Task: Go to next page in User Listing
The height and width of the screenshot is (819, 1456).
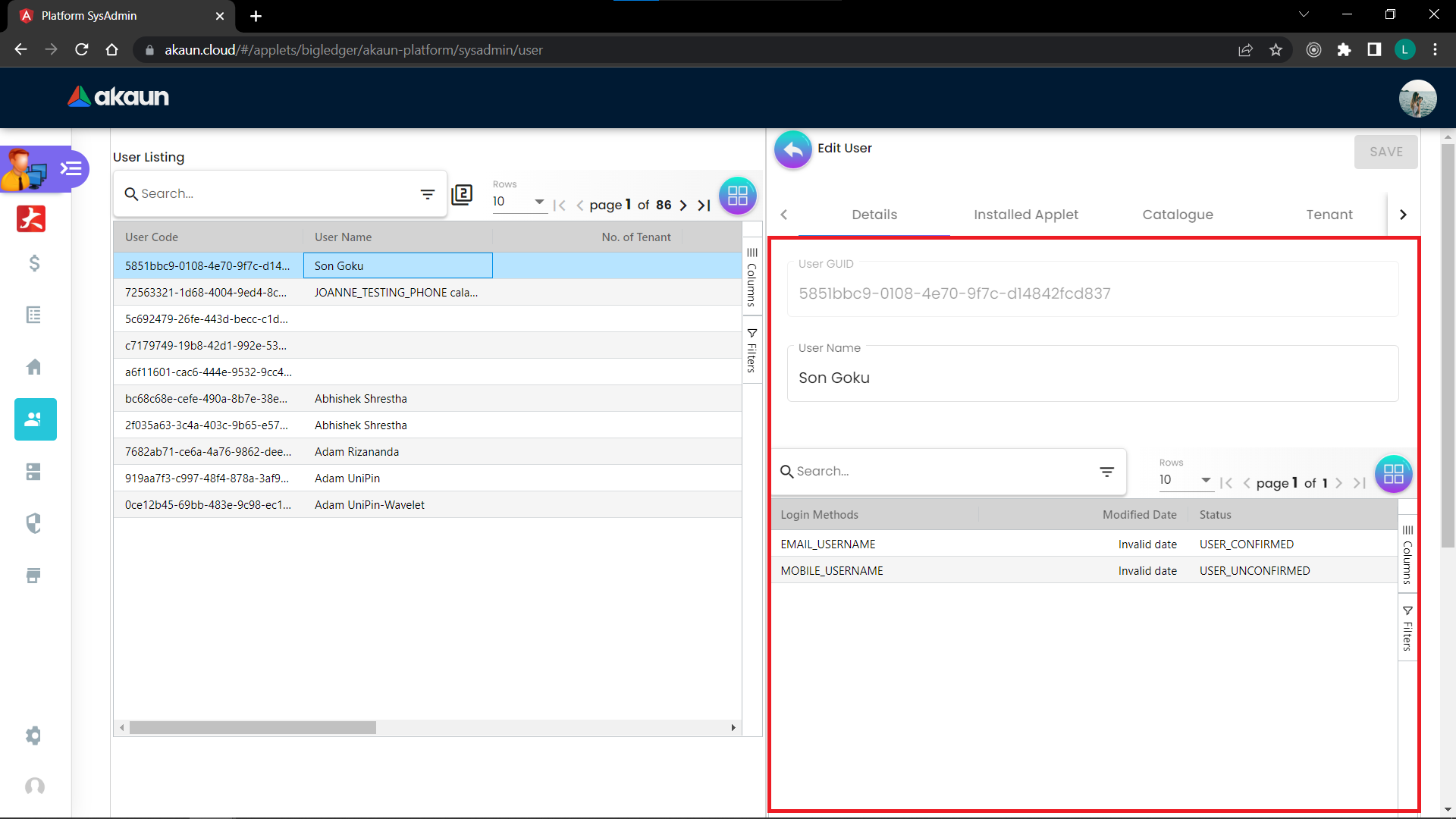Action: pos(683,205)
